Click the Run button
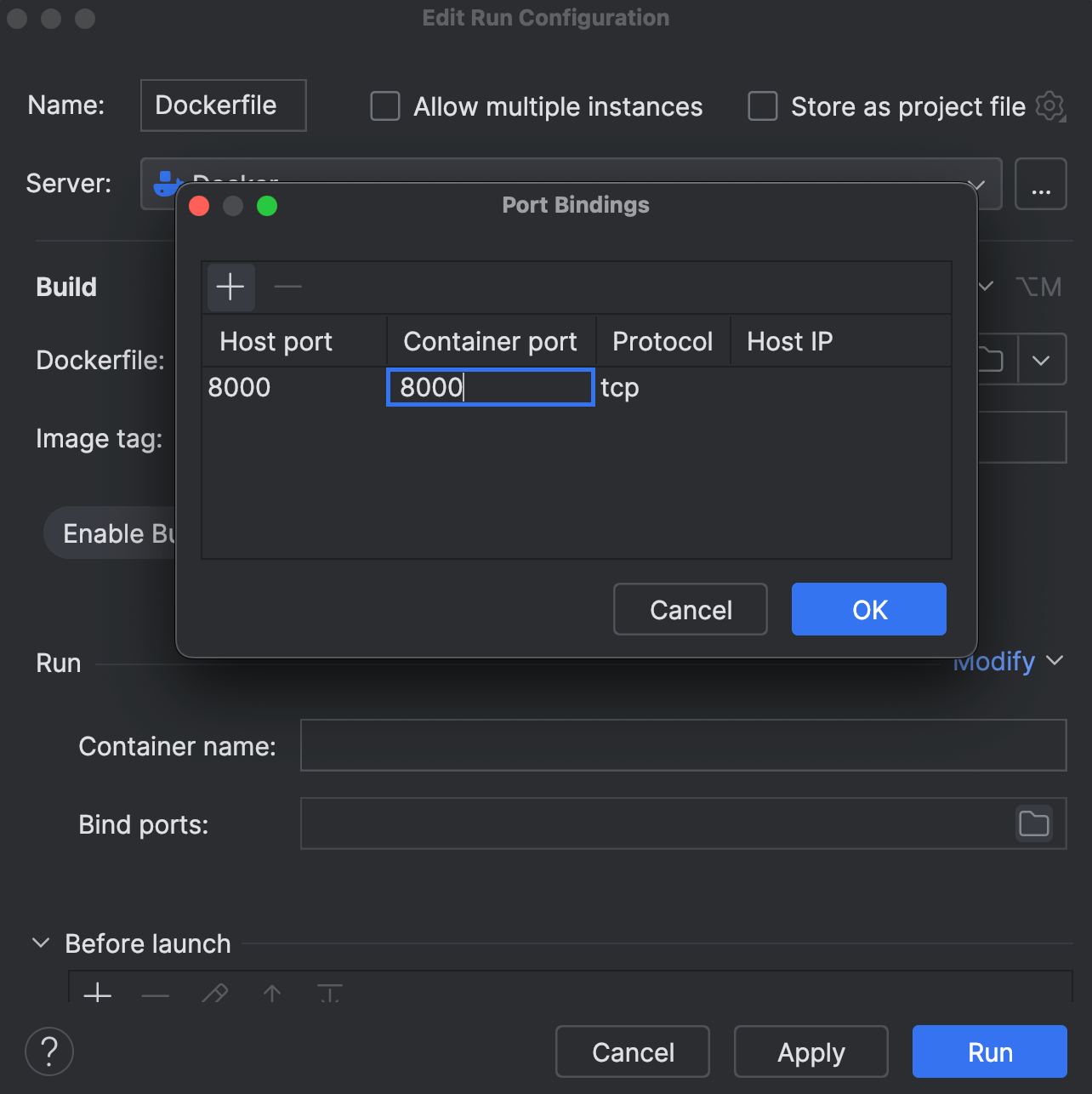Screen dimensions: 1092x1094 pos(989,1051)
